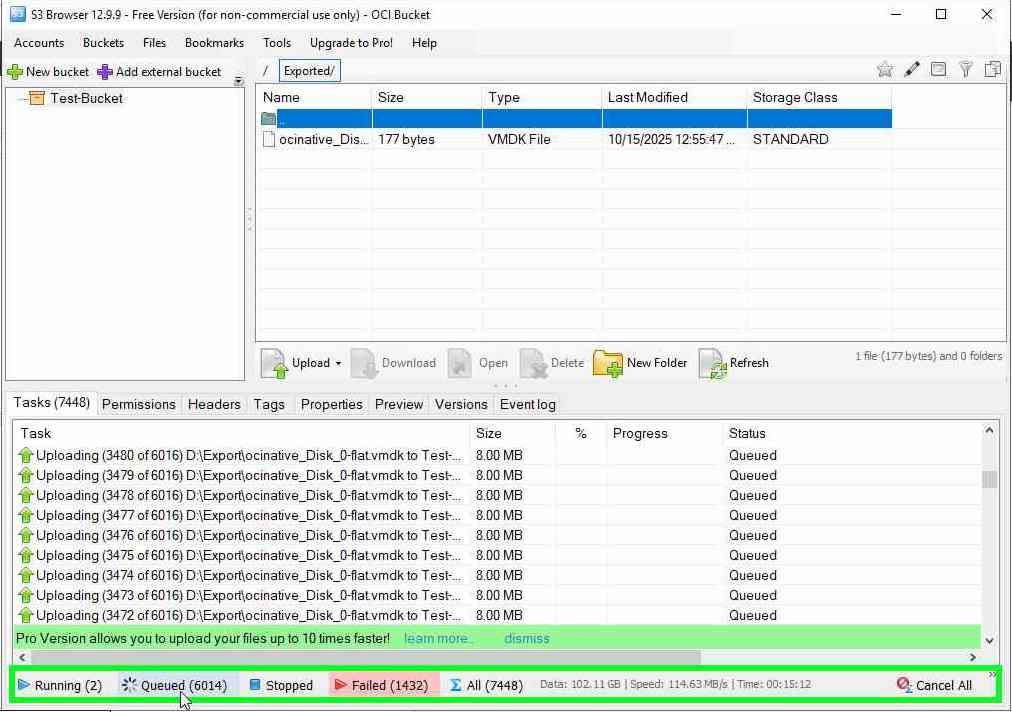Click the green plus New bucket icon
Image resolution: width=1012 pixels, height=712 pixels.
tap(15, 72)
